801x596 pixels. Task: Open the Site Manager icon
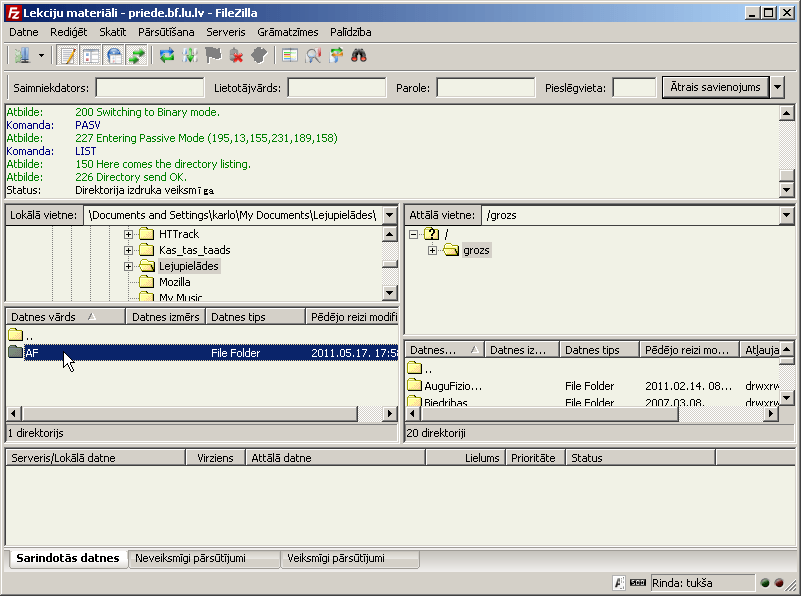22,55
